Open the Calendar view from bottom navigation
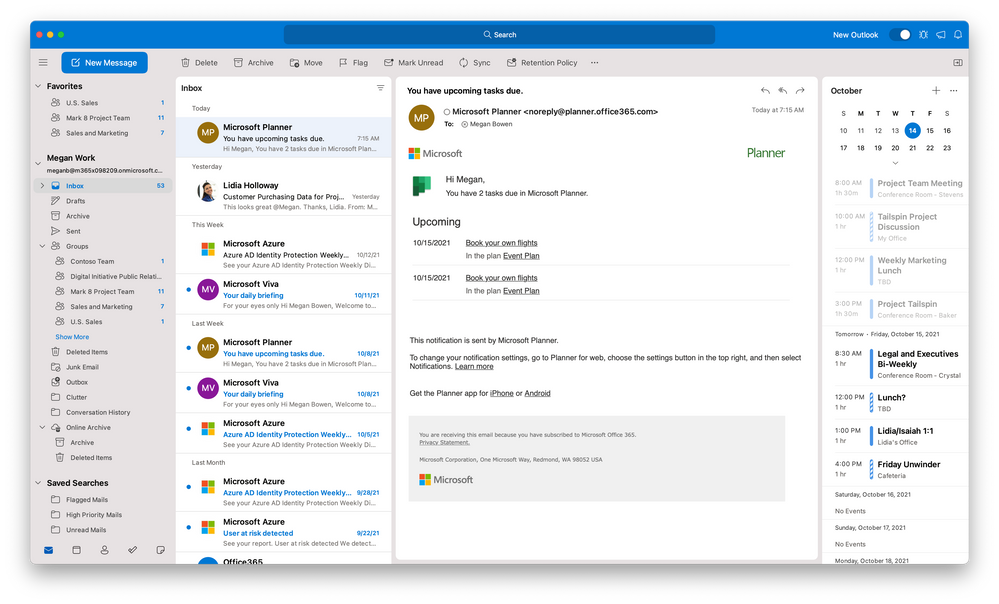999x604 pixels. click(x=76, y=550)
